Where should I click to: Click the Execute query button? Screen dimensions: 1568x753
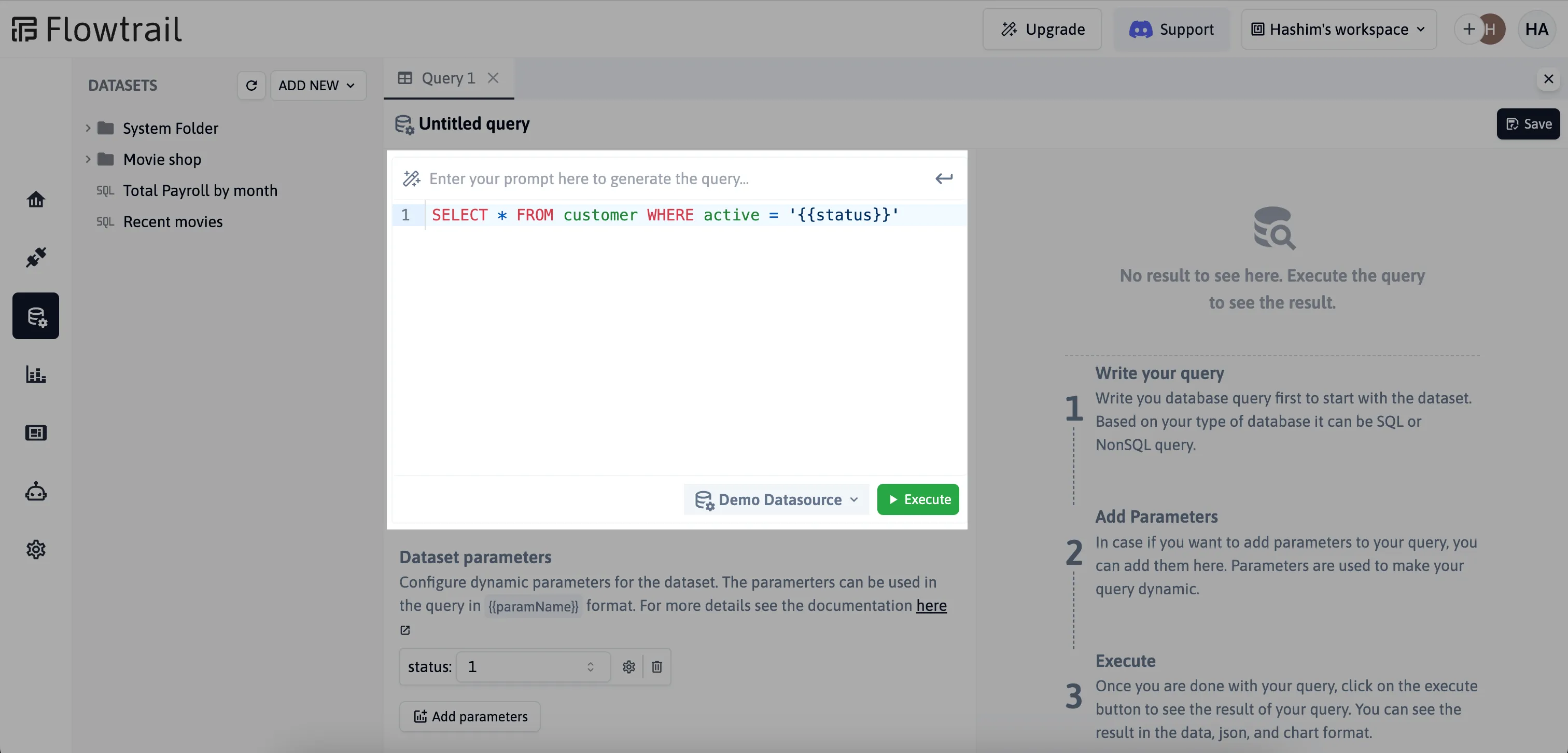click(917, 499)
